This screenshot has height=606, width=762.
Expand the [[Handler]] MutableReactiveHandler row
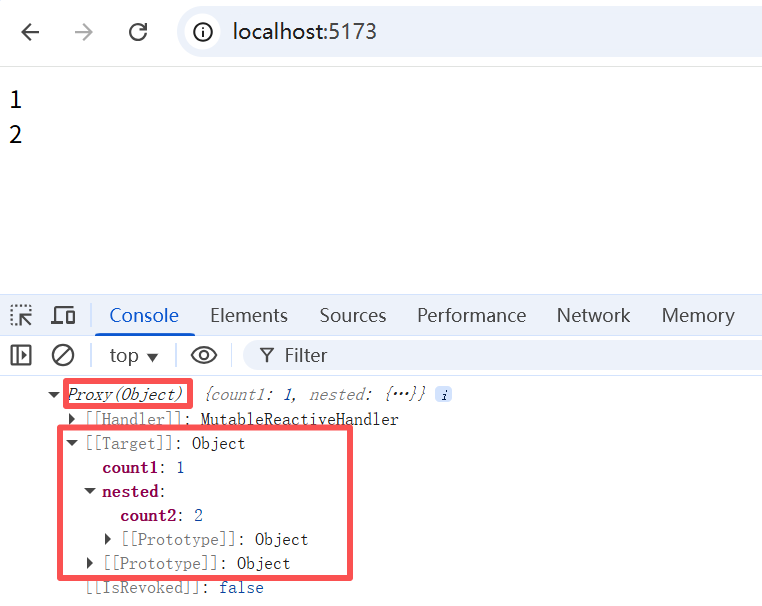[72, 418]
